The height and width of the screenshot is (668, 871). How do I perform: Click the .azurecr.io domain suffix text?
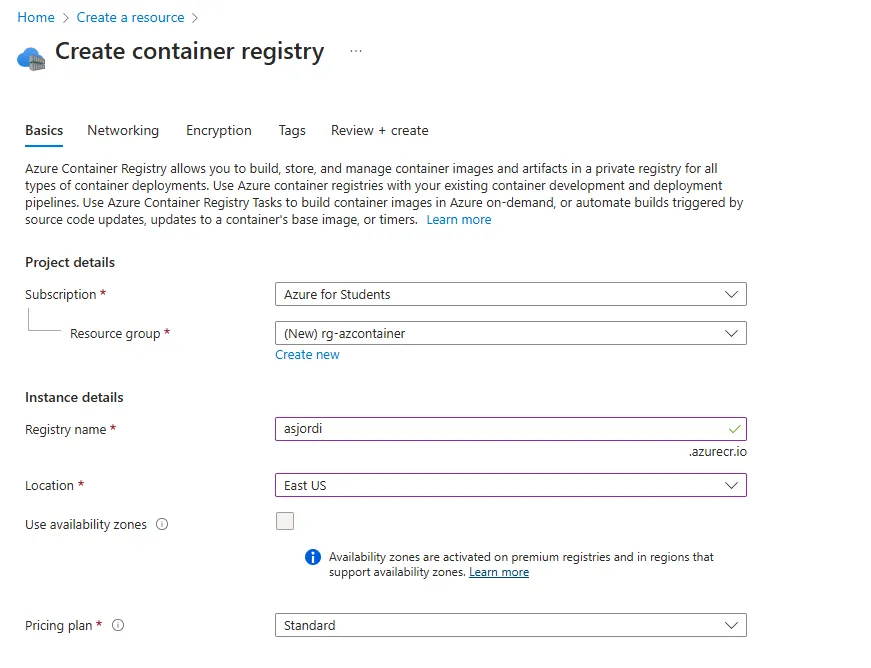coord(718,452)
